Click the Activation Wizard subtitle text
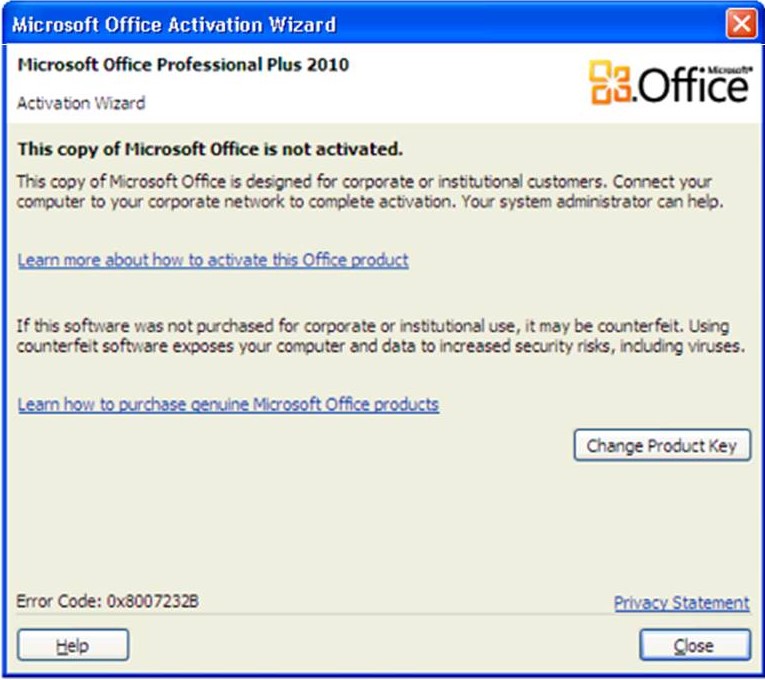The height and width of the screenshot is (680, 765). pyautogui.click(x=81, y=103)
